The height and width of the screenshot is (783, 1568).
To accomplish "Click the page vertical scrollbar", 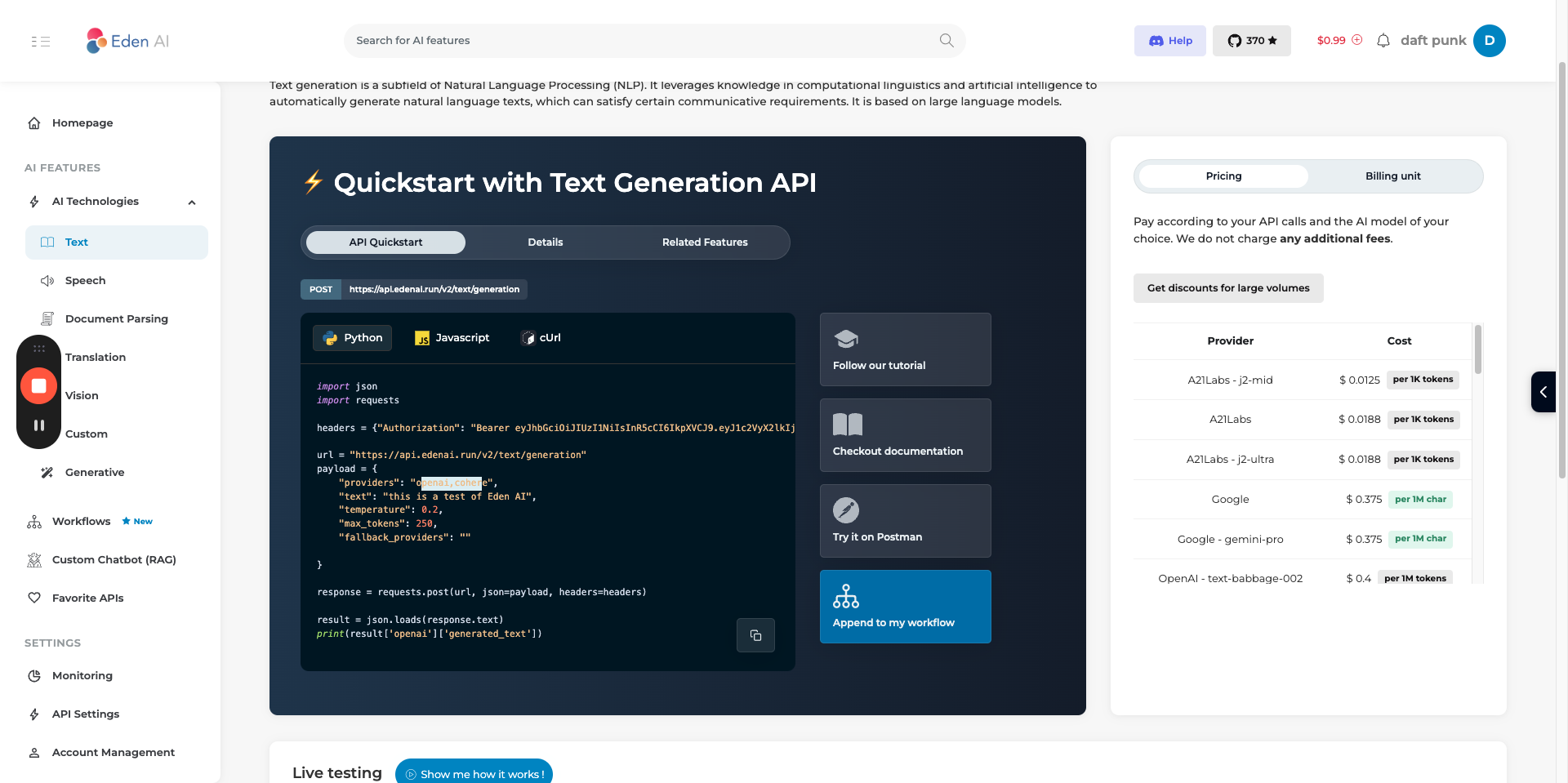I will click(1562, 269).
